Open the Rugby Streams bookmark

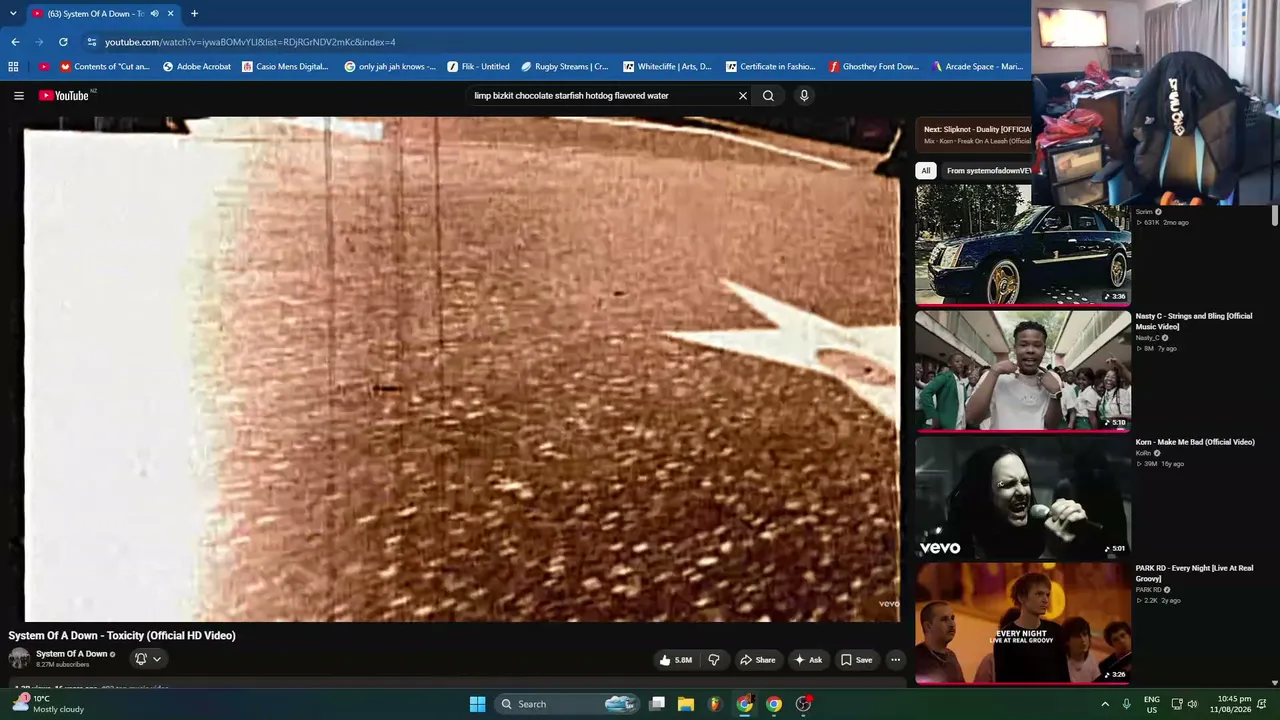[565, 67]
